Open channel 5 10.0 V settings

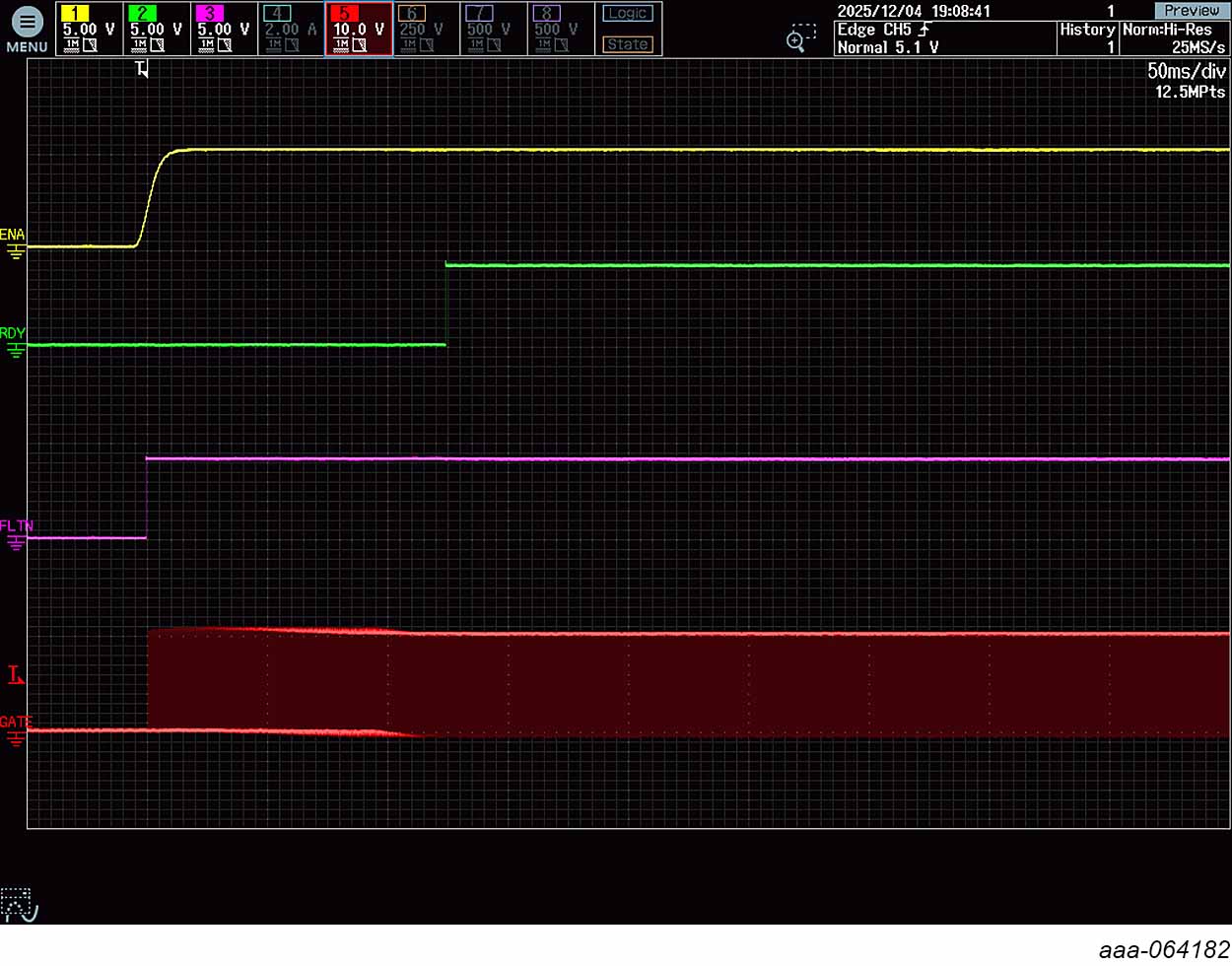(x=358, y=30)
